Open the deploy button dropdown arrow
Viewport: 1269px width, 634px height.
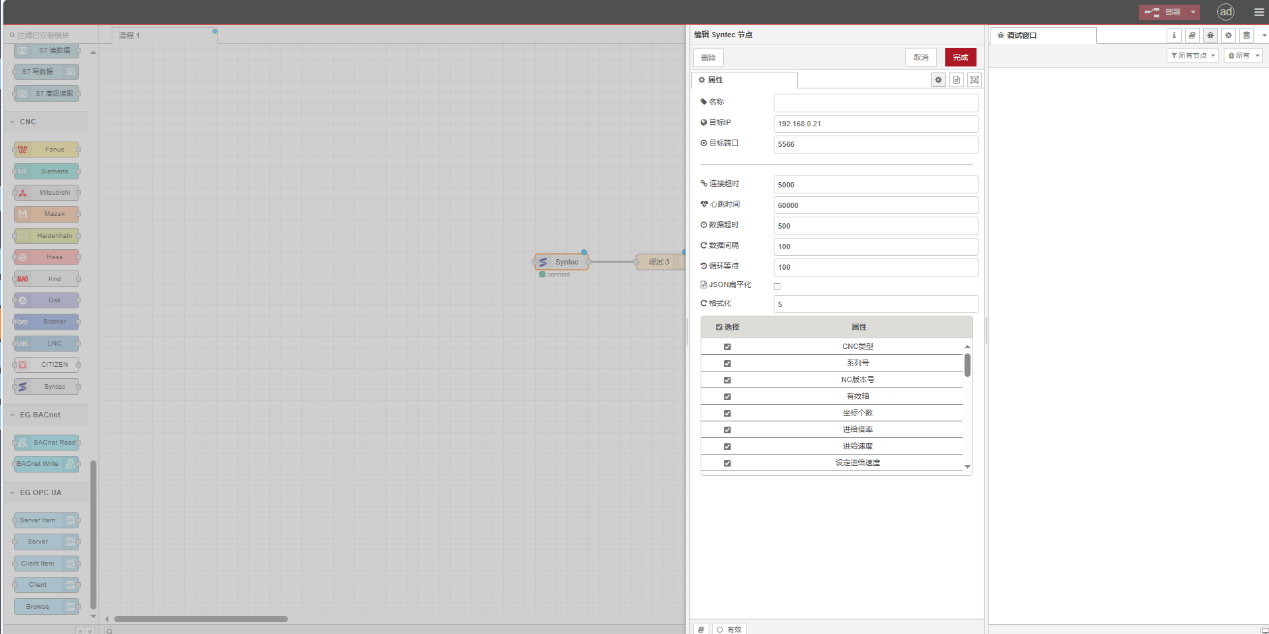tap(1193, 12)
